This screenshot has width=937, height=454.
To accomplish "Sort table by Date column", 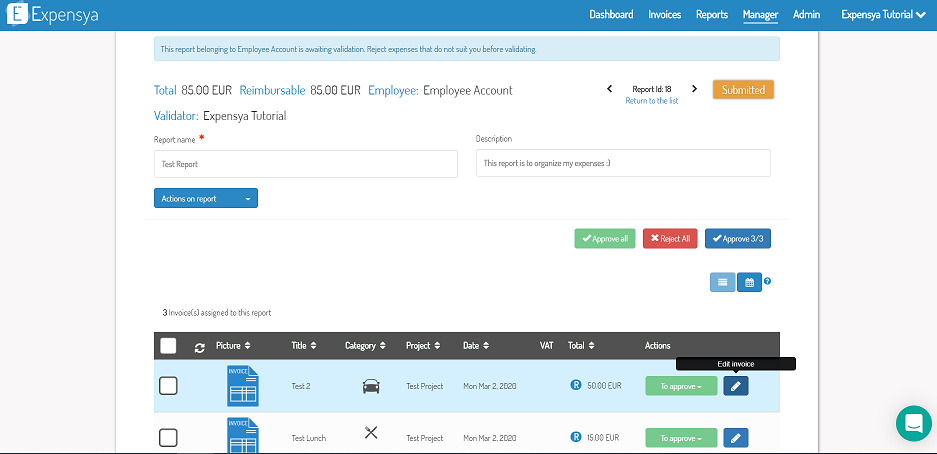I will point(476,345).
